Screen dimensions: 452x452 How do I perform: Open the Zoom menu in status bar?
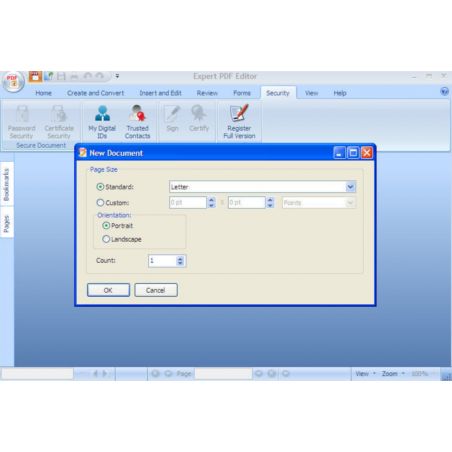pyautogui.click(x=393, y=374)
